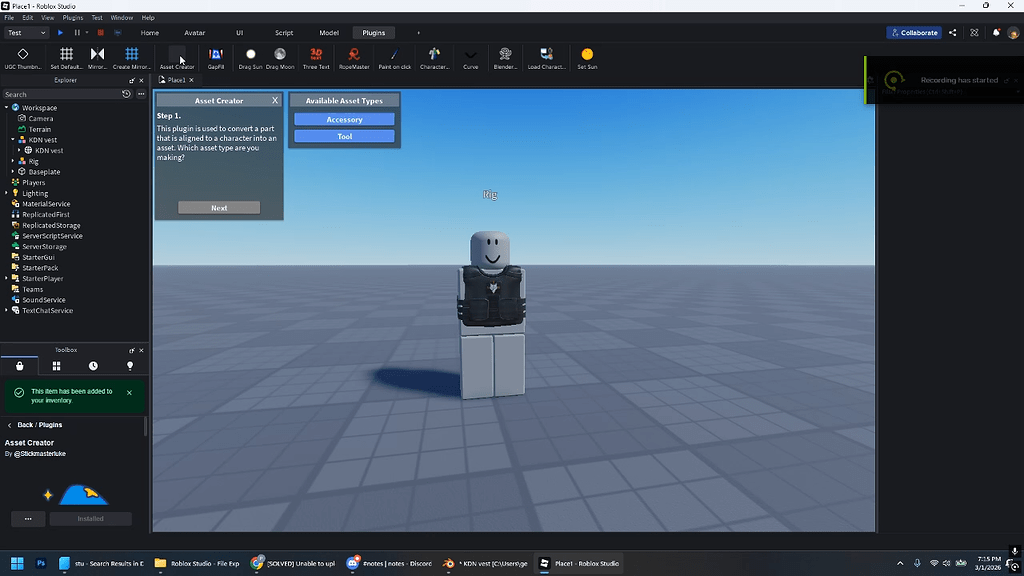
Task: Start the playtest with Play
Action: click(x=60, y=33)
